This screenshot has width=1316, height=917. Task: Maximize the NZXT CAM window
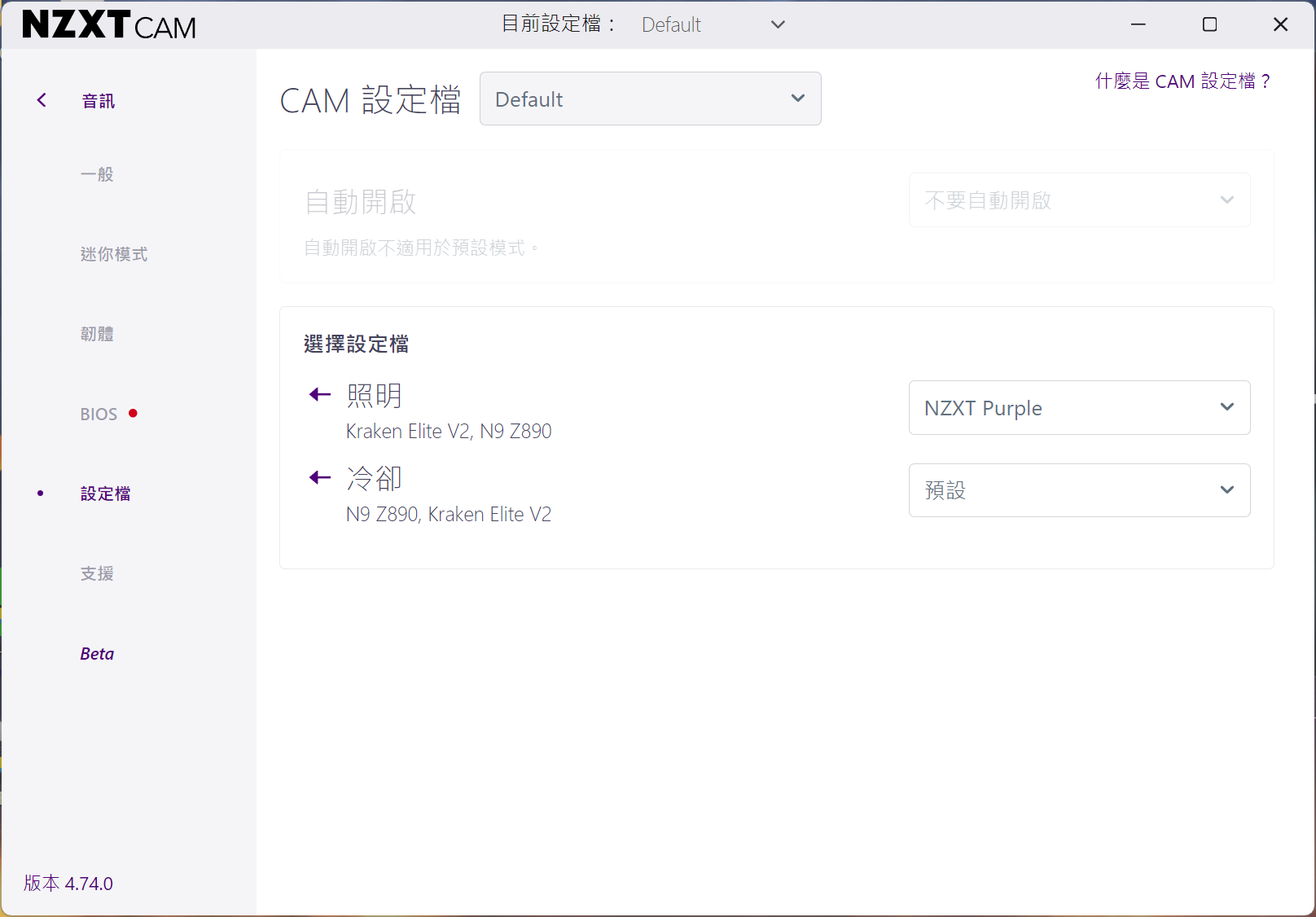[x=1210, y=24]
